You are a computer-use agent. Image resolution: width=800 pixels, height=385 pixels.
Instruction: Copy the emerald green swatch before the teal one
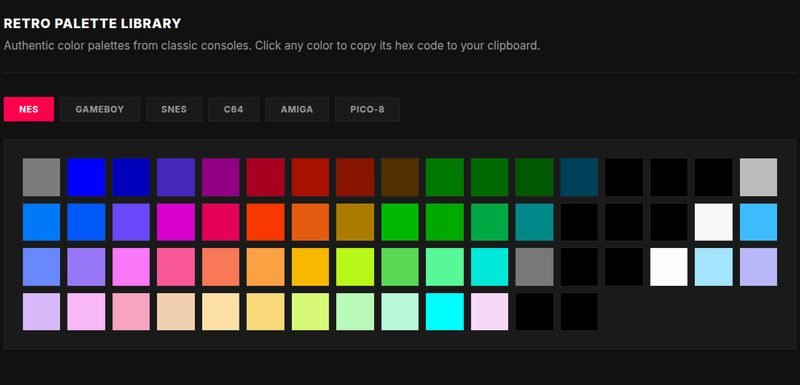tap(490, 222)
